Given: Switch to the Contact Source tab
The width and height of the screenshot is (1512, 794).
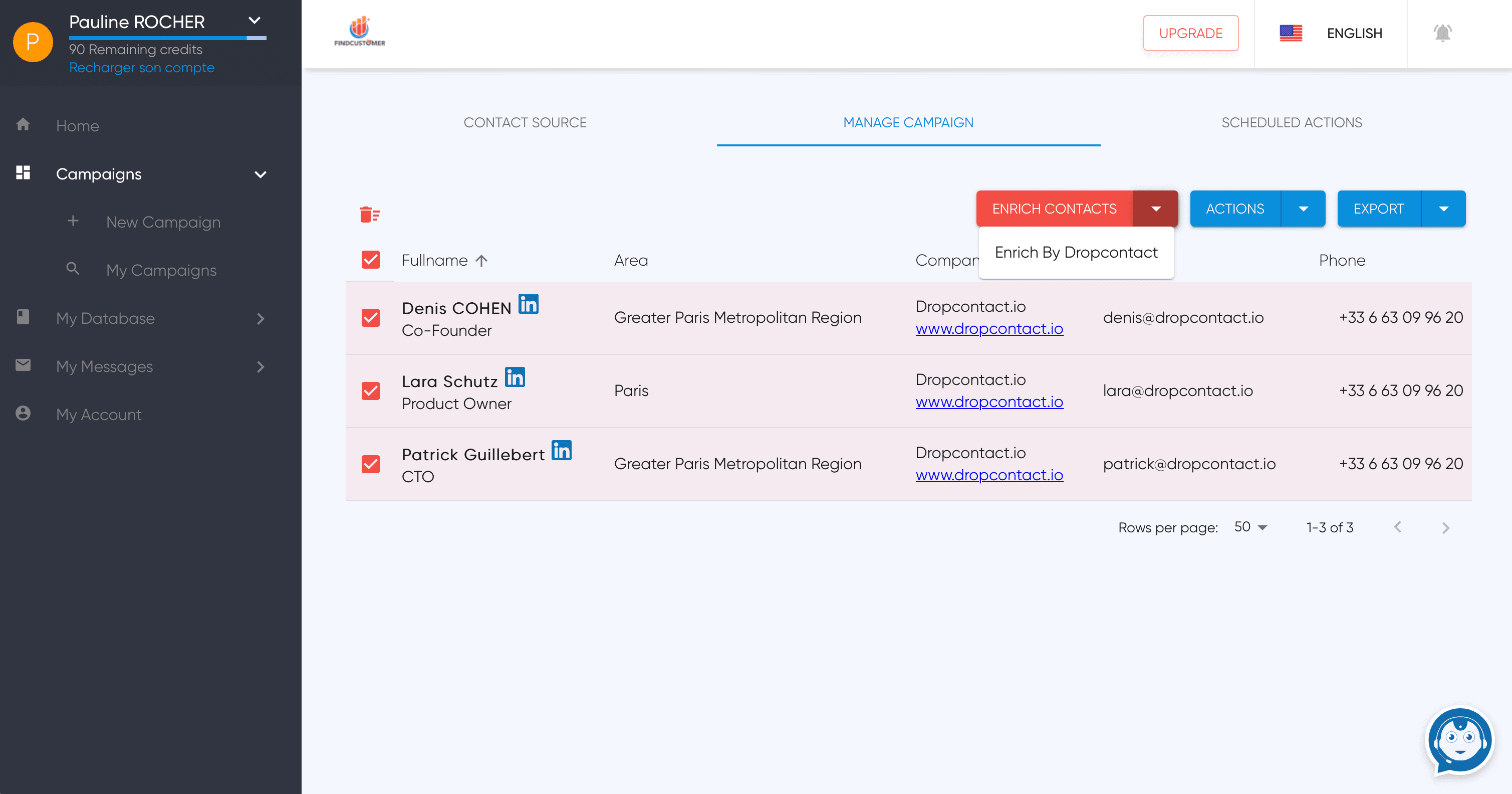Looking at the screenshot, I should coord(525,122).
